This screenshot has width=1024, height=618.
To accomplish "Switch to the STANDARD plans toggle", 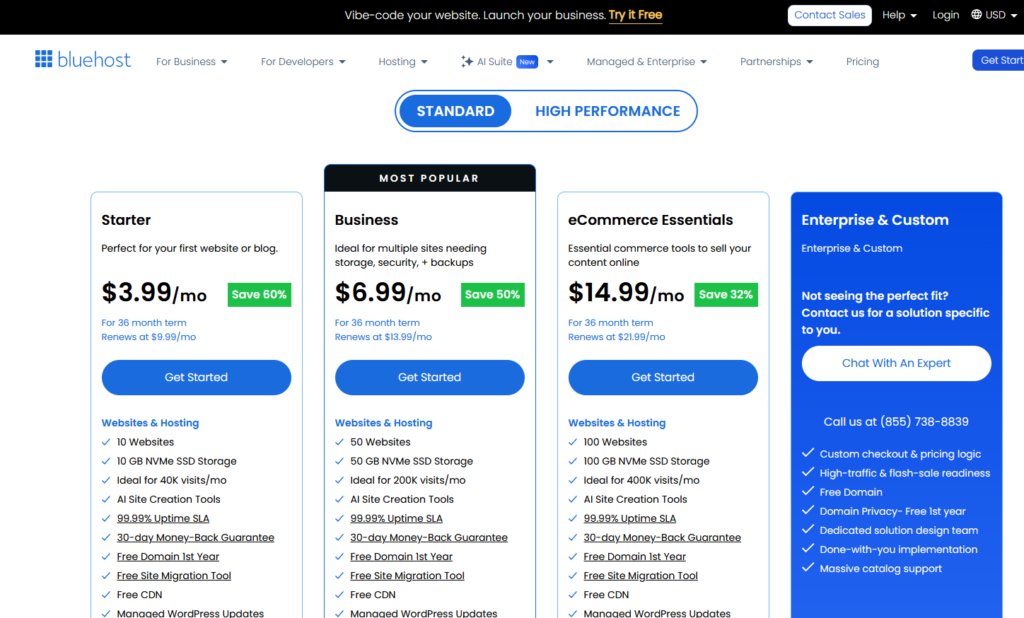I will [455, 111].
